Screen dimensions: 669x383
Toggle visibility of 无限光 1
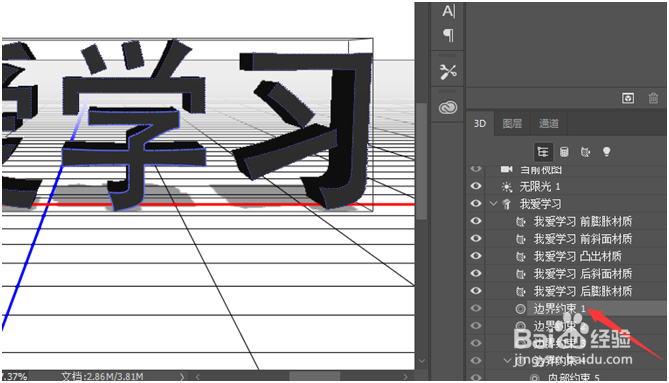pos(476,186)
